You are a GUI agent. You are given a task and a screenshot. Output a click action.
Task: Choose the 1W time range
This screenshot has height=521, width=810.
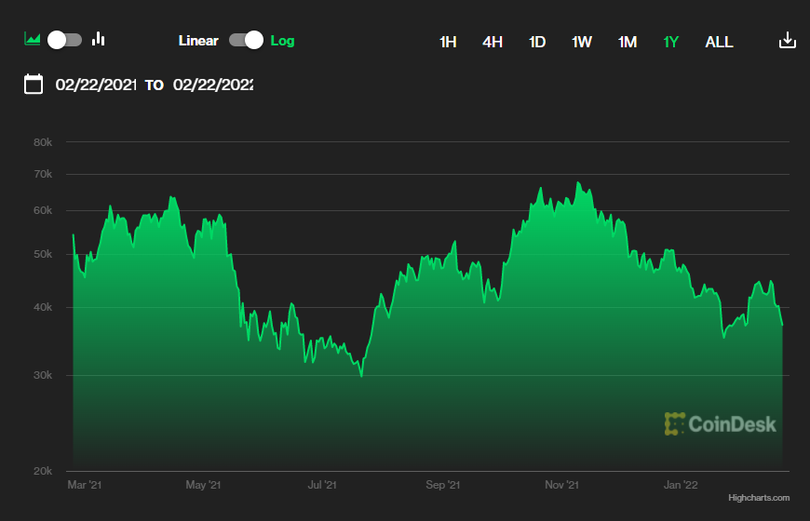click(x=581, y=42)
